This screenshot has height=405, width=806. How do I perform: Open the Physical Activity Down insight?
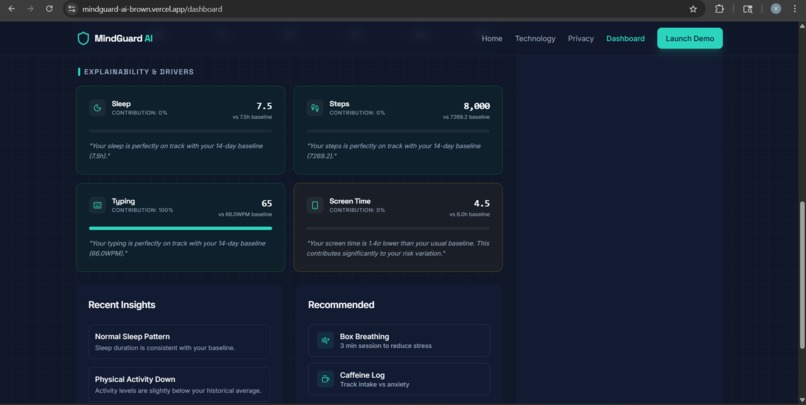tap(179, 384)
